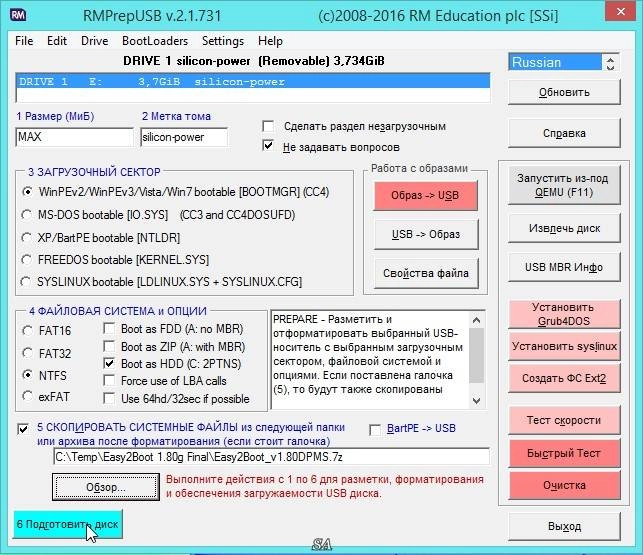Click up arrow of PREPARE description scrollbar
Screen dimensions: 643x555
coord(477,320)
